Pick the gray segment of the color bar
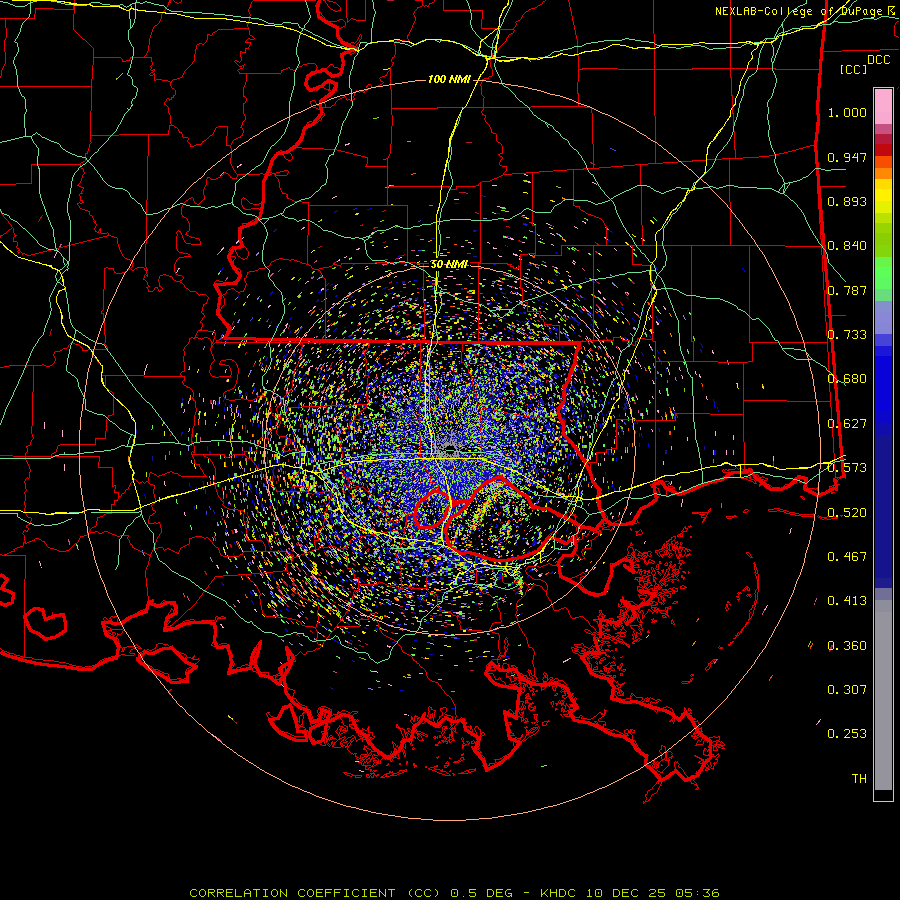The height and width of the screenshot is (900, 900). click(x=883, y=695)
